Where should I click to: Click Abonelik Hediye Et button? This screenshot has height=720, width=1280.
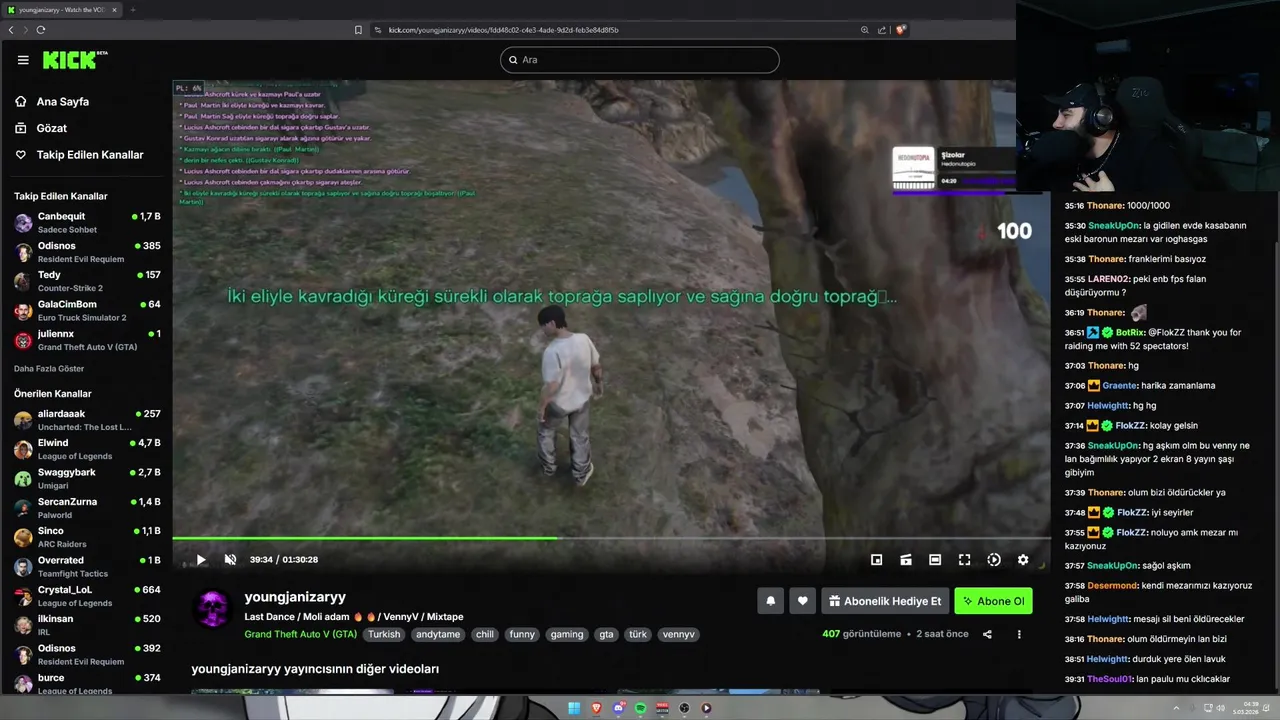(885, 601)
